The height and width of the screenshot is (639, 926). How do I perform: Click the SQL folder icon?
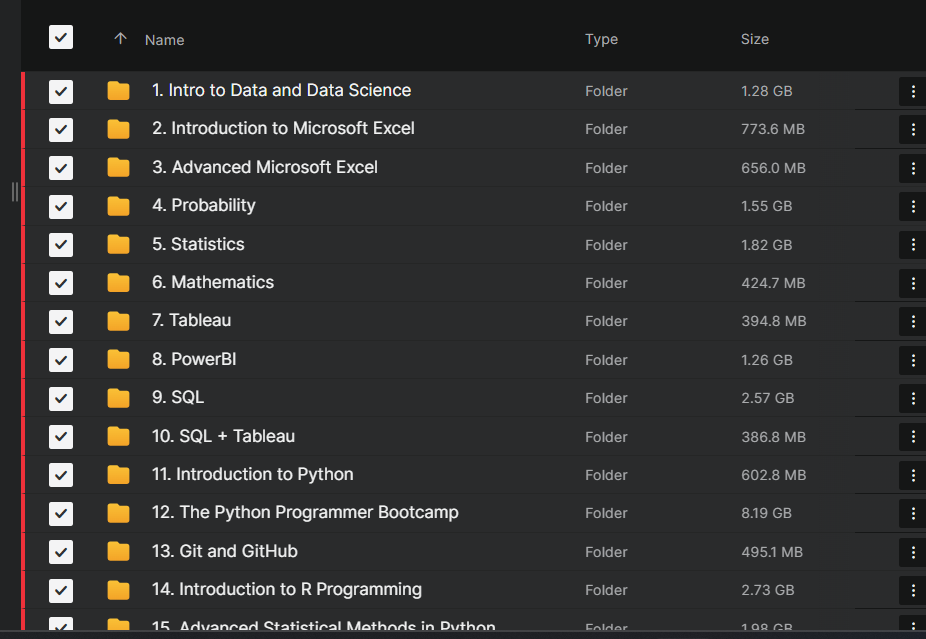click(x=118, y=398)
